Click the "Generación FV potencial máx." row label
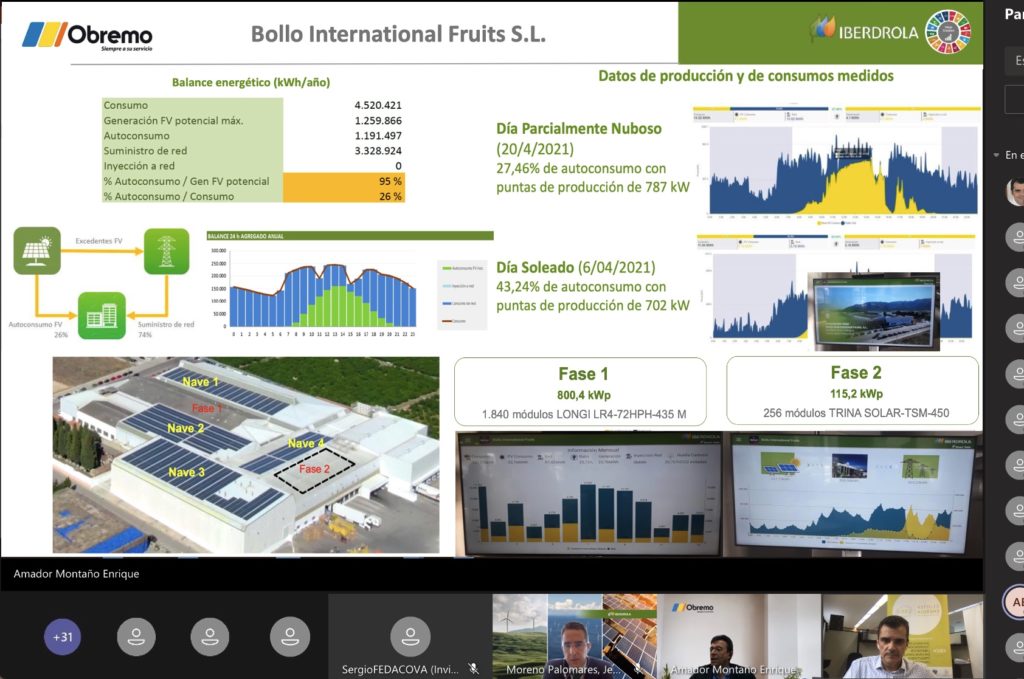The width and height of the screenshot is (1024, 679). [173, 121]
